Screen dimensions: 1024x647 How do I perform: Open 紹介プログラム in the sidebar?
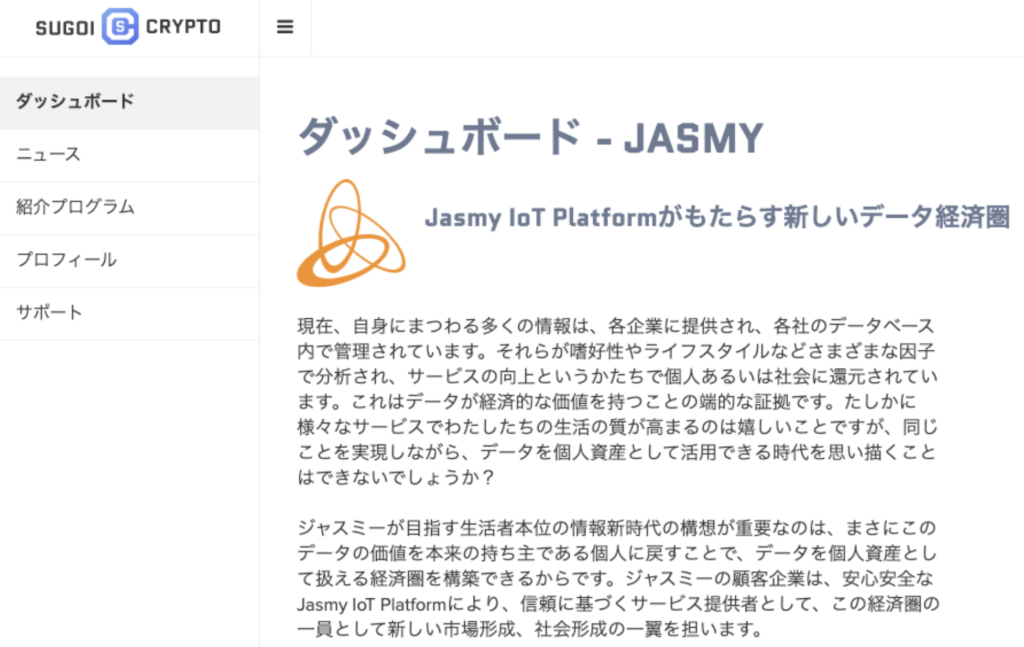(129, 208)
